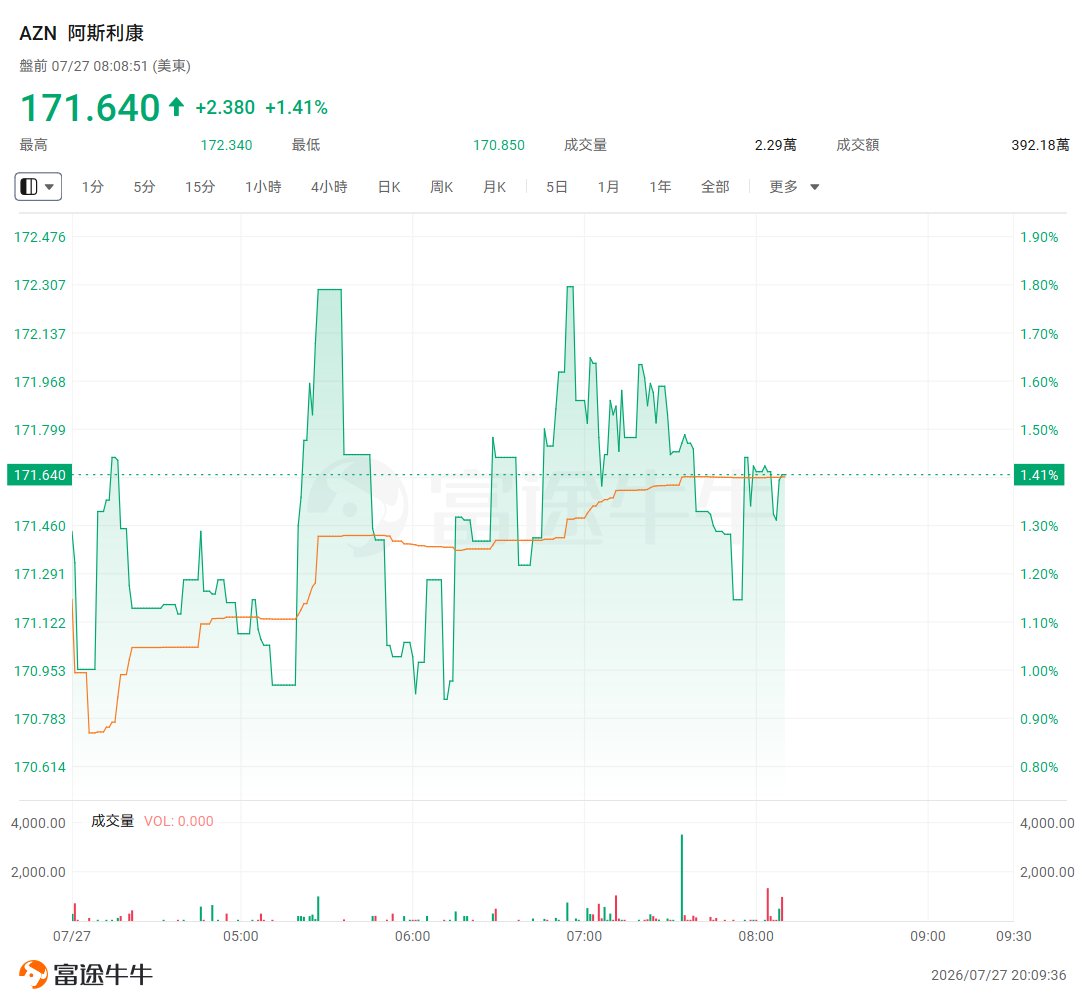This screenshot has height=1007, width=1086.
Task: View the 1月 range chart
Action: click(x=608, y=187)
